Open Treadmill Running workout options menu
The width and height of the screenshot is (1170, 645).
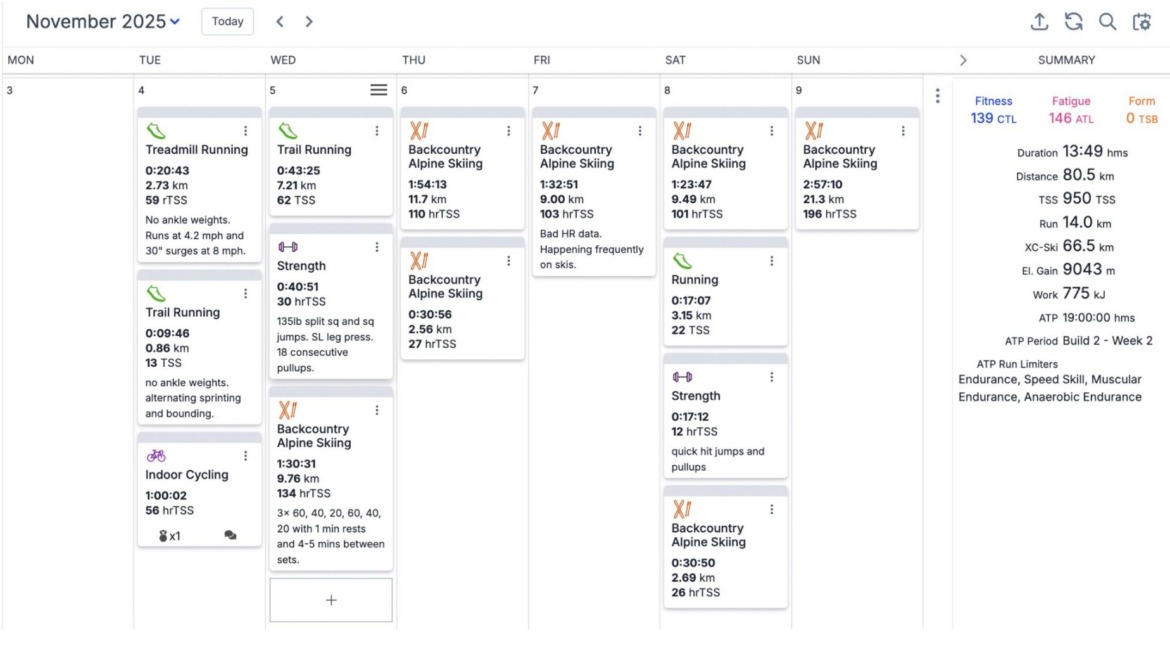[245, 131]
